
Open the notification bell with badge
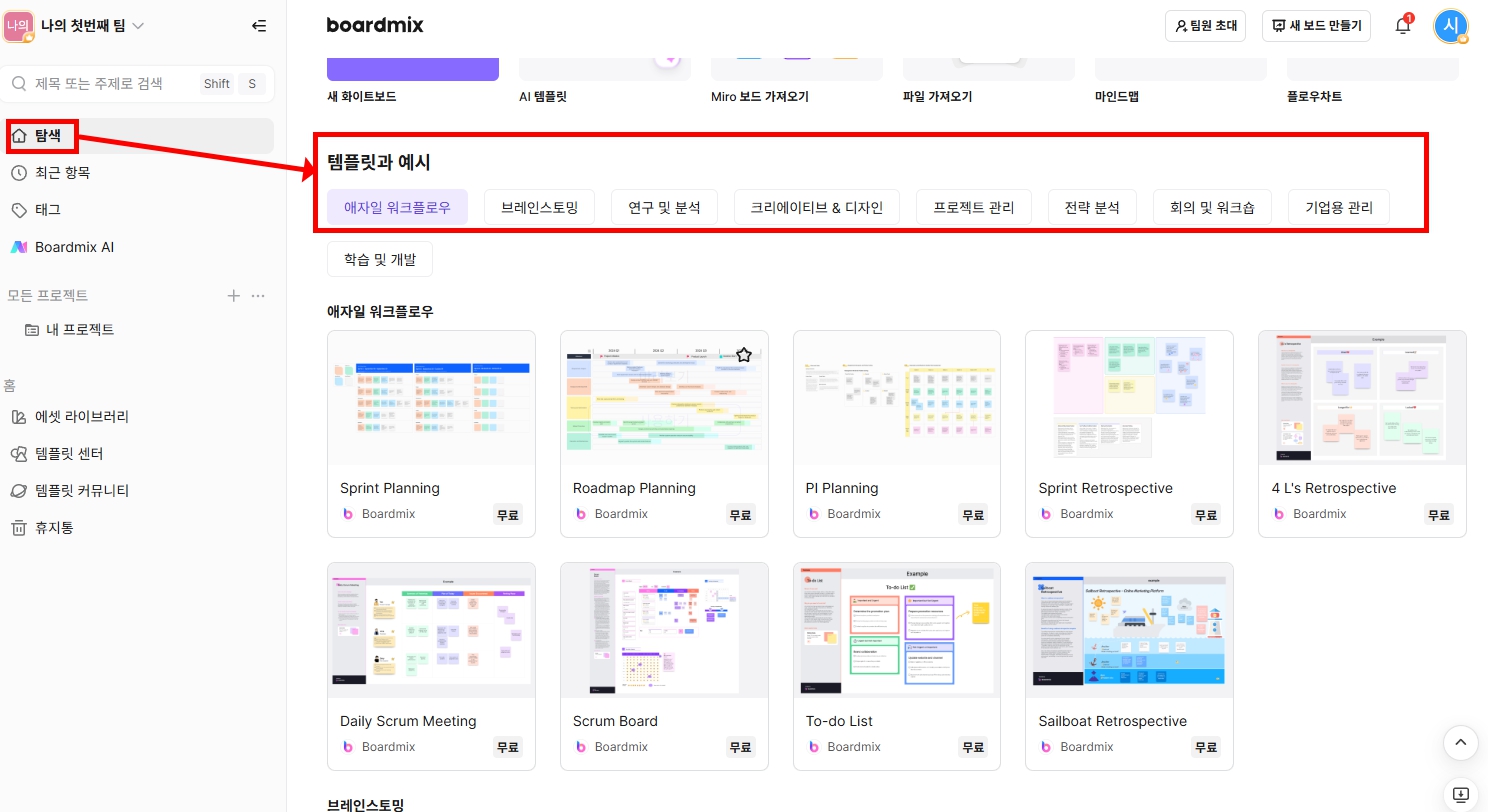tap(1403, 26)
